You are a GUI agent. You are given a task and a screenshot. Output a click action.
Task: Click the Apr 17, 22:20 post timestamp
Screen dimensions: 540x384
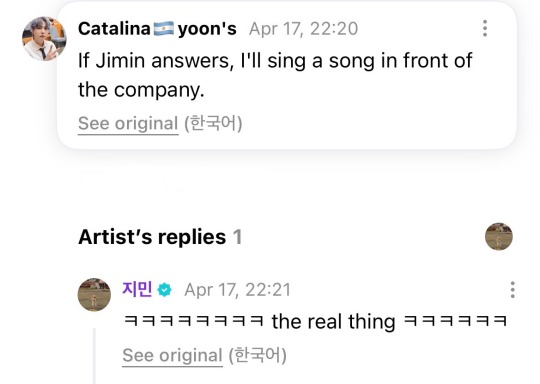[x=303, y=29]
